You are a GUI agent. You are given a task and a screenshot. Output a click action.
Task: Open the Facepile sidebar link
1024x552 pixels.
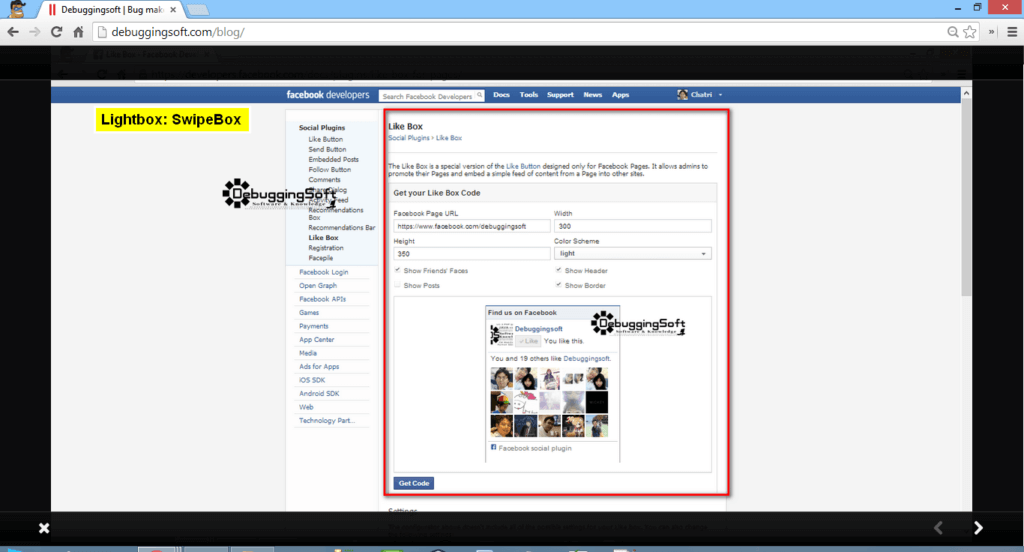tap(321, 258)
